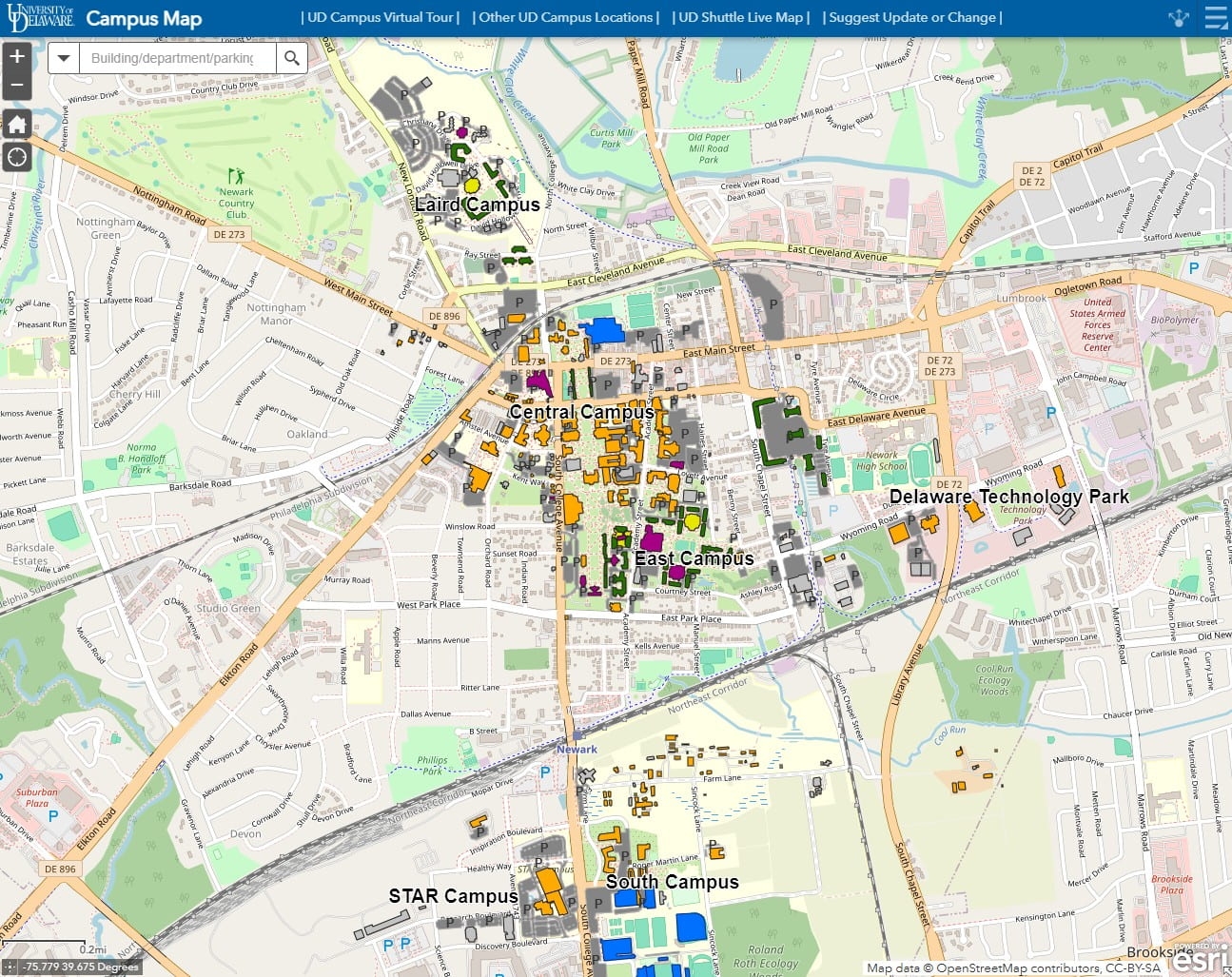Zoom in using the plus icon
The image size is (1232, 977).
[16, 56]
